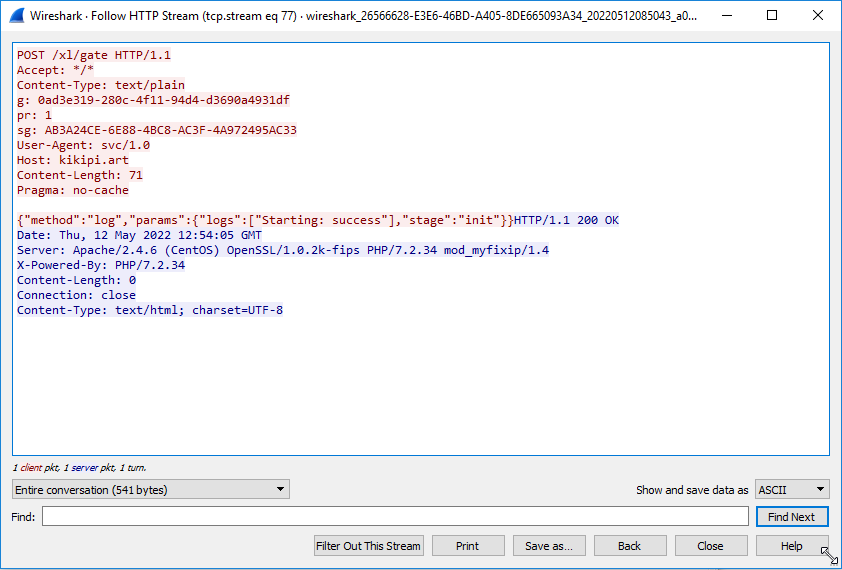Click the 'Pragma: no-cache' line

[x=73, y=190]
